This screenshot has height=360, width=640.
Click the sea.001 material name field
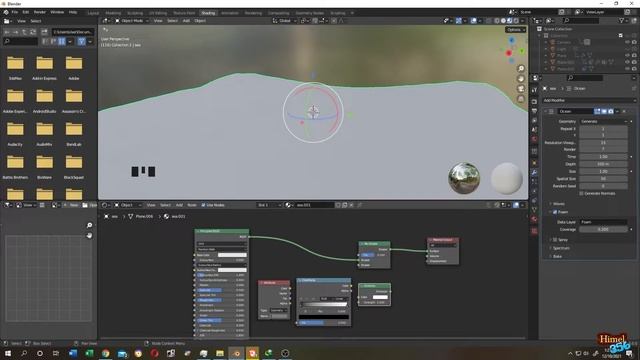314,205
